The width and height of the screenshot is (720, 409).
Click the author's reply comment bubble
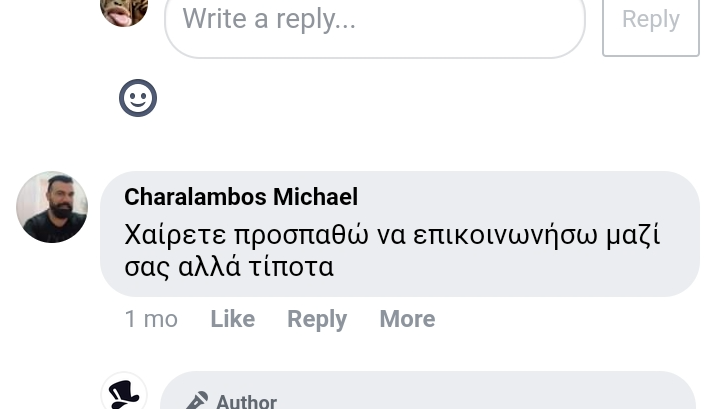[x=428, y=391]
